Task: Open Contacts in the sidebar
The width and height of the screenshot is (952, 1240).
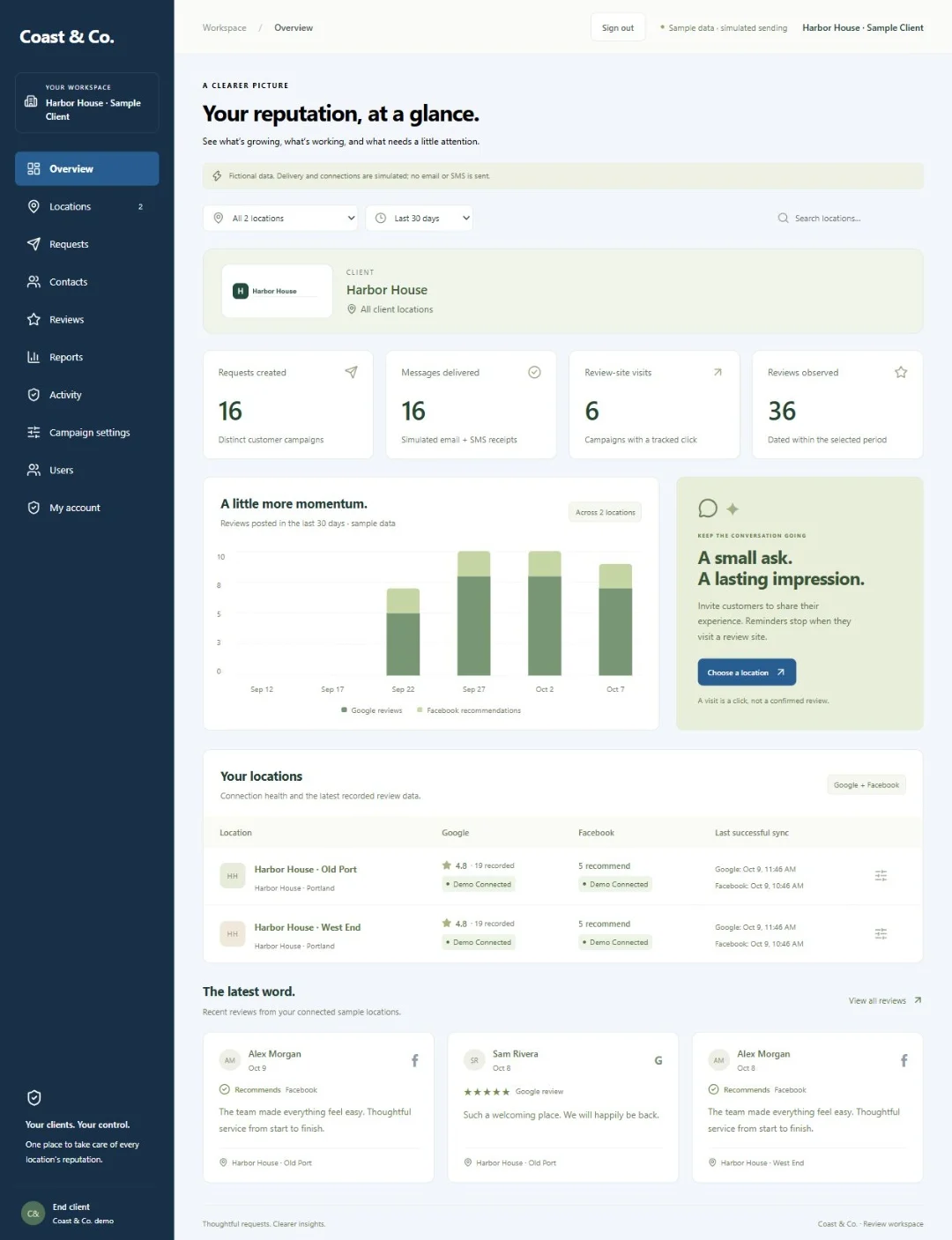Action: [86, 282]
